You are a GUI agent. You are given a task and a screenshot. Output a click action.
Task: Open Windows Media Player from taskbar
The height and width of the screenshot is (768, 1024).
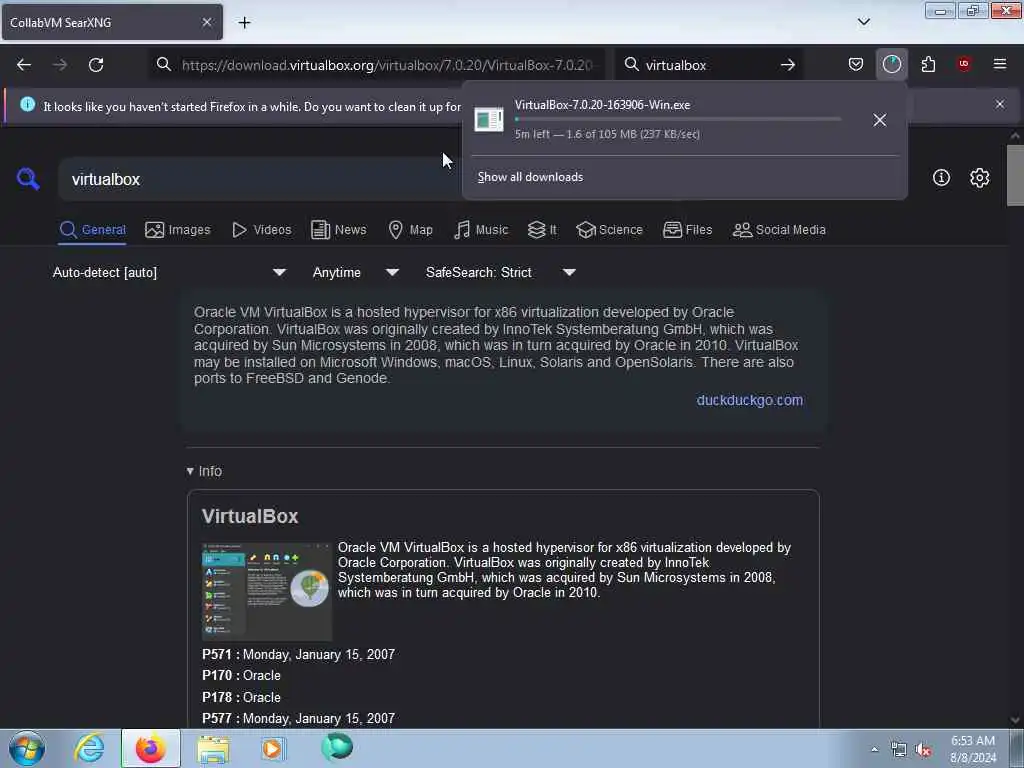[x=273, y=748]
